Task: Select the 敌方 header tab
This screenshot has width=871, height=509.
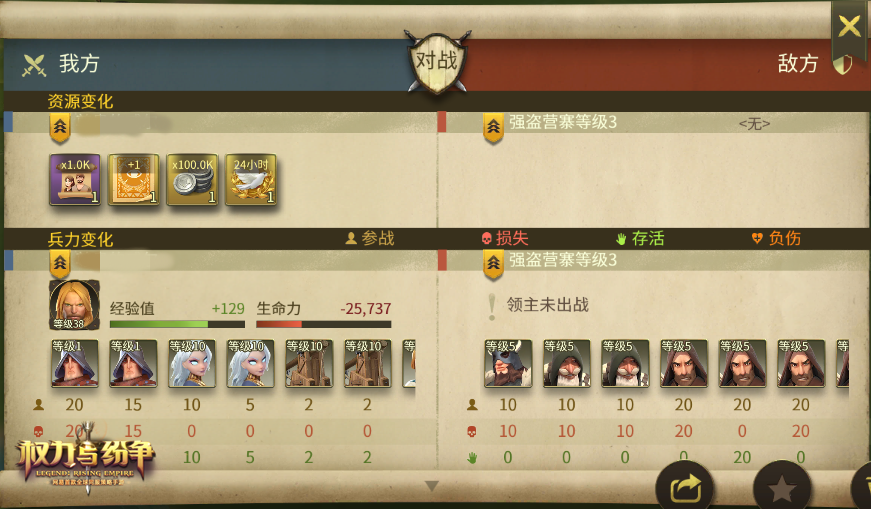Action: (x=798, y=63)
